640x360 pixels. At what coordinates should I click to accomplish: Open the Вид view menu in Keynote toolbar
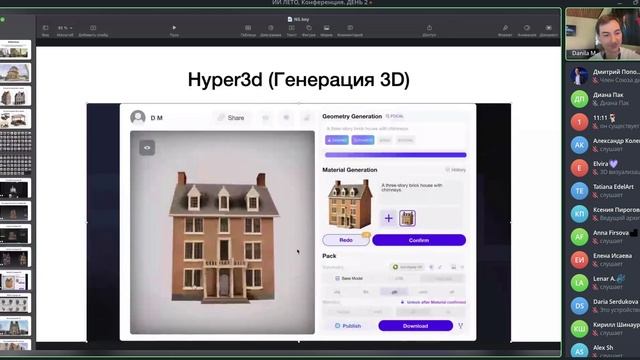pyautogui.click(x=45, y=28)
